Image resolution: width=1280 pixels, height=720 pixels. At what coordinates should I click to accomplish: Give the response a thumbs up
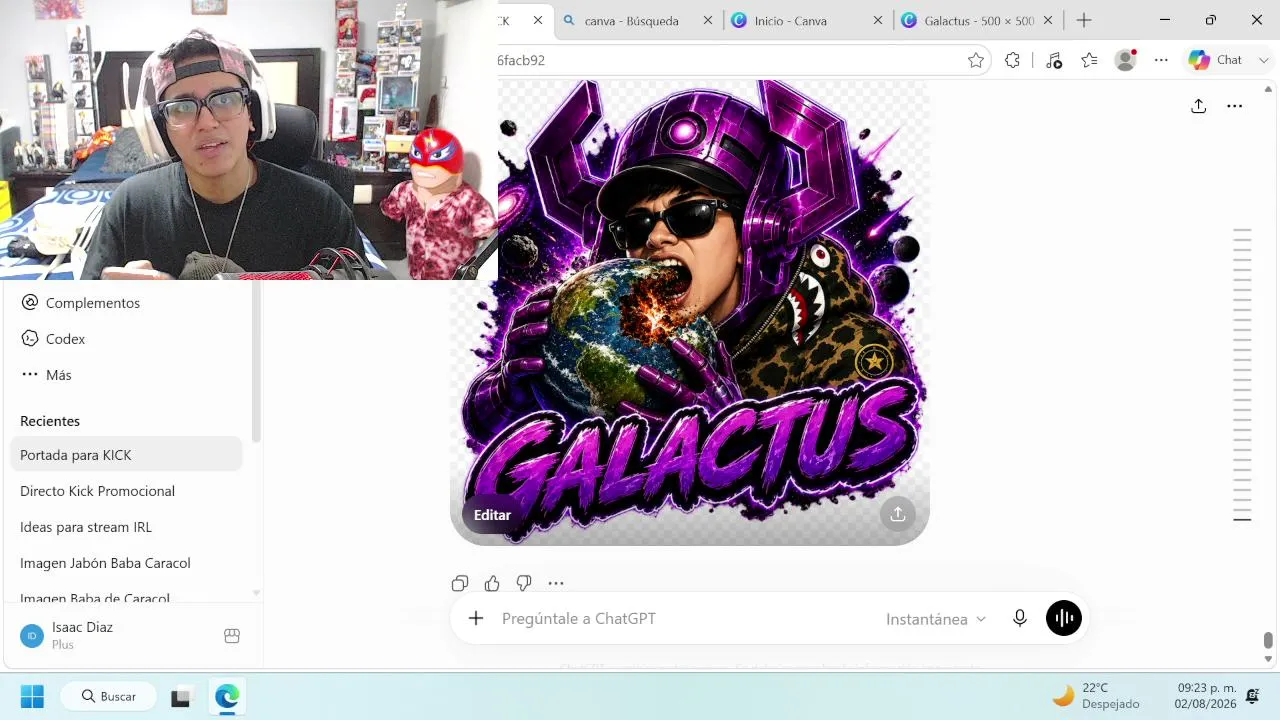492,583
